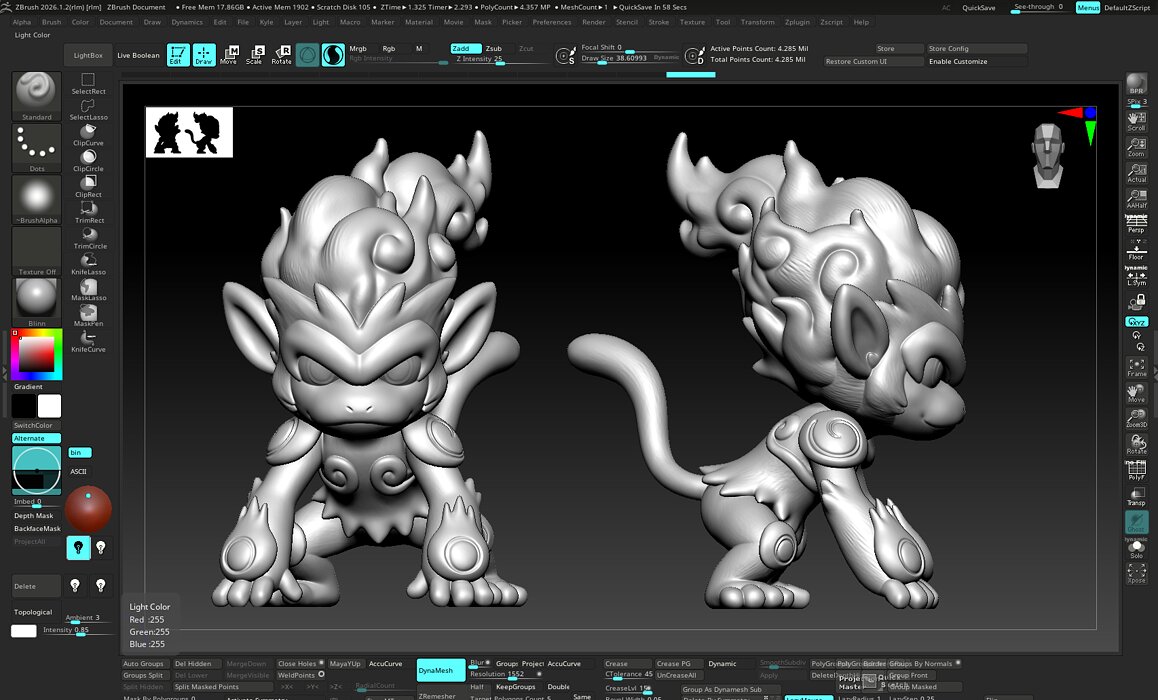Choose the SelectRect selection brush
The image size is (1158, 700).
point(88,83)
